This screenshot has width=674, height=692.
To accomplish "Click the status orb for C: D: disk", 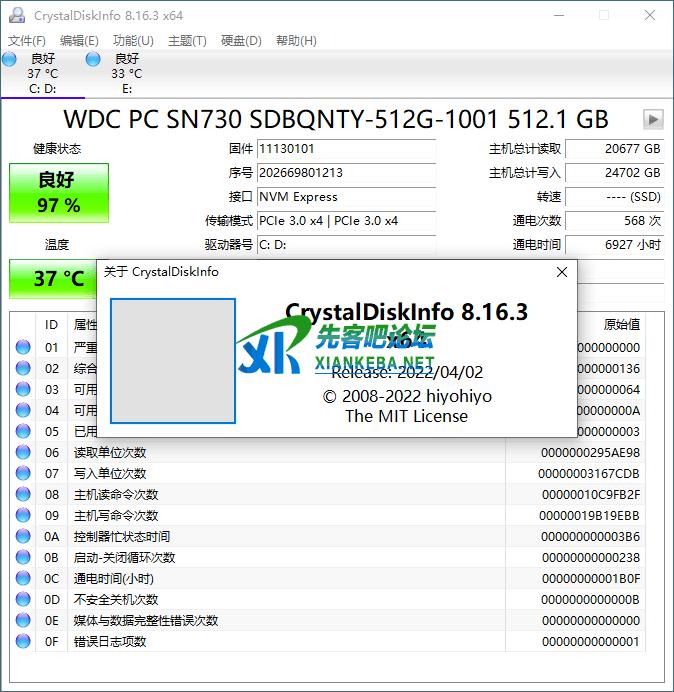I will [x=10, y=60].
